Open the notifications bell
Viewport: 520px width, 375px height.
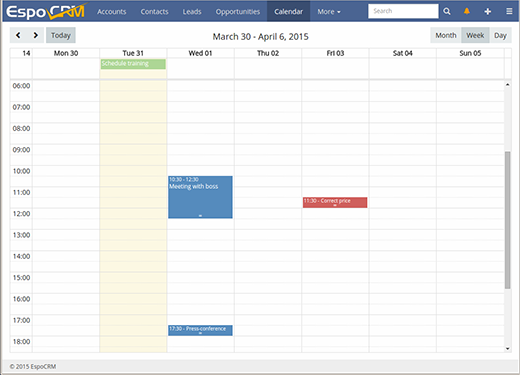pyautogui.click(x=467, y=11)
